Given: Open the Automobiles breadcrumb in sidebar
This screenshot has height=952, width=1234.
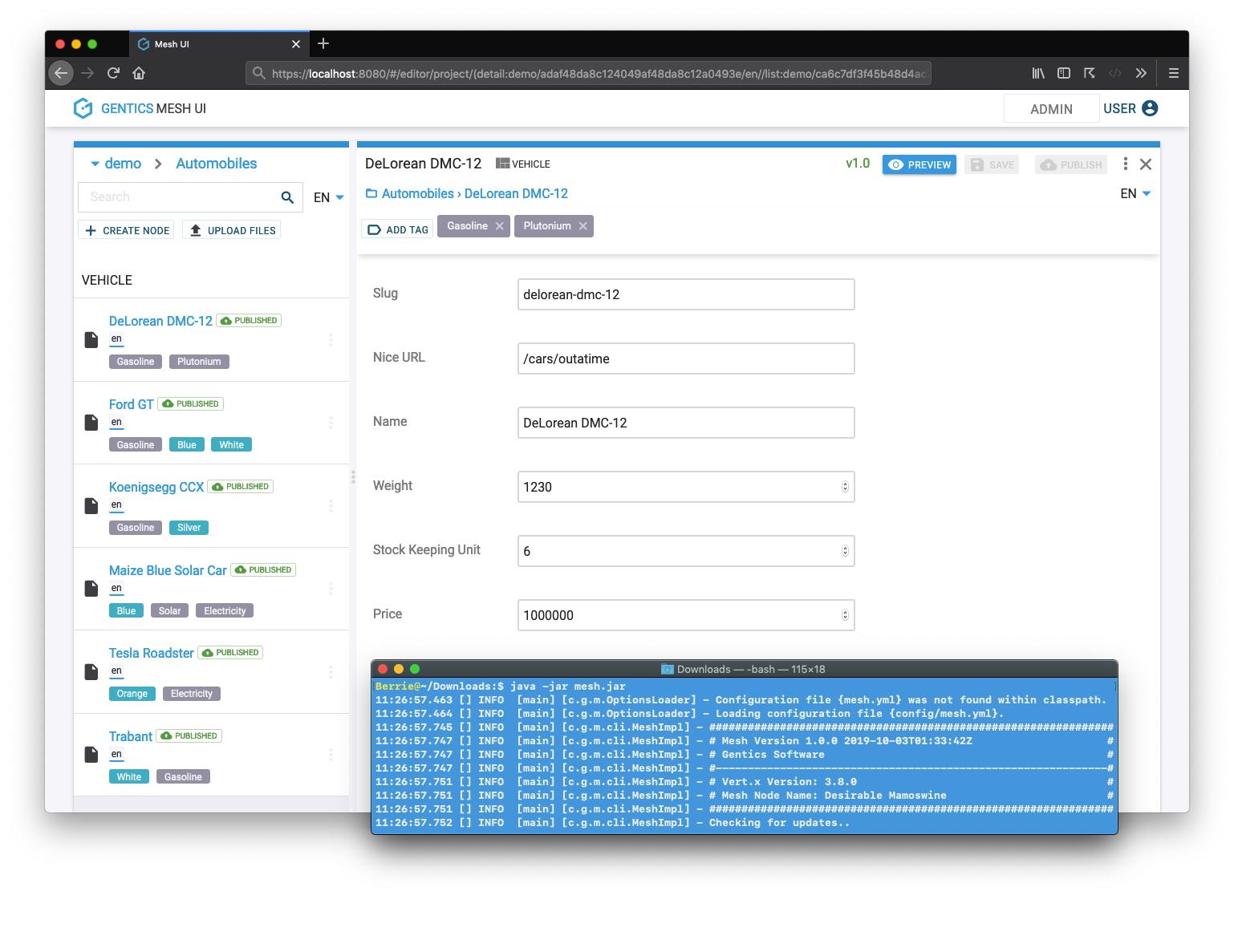Looking at the screenshot, I should coord(216,164).
